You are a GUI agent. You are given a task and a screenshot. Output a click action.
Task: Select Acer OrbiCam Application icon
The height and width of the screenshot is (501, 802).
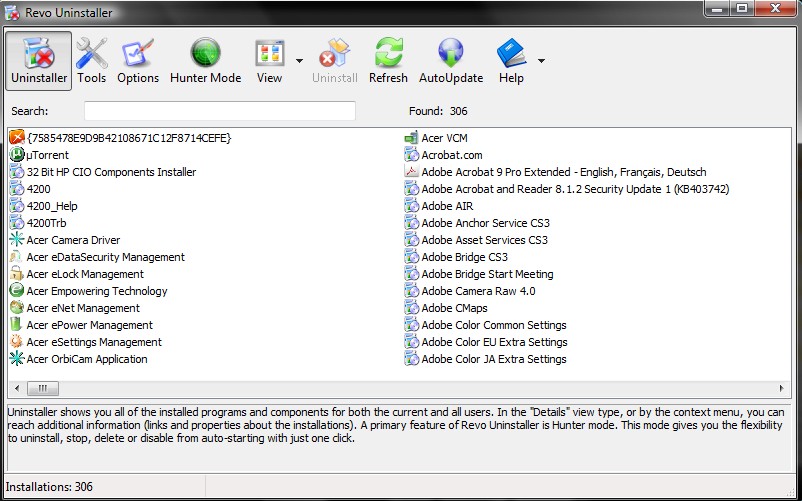tap(17, 358)
